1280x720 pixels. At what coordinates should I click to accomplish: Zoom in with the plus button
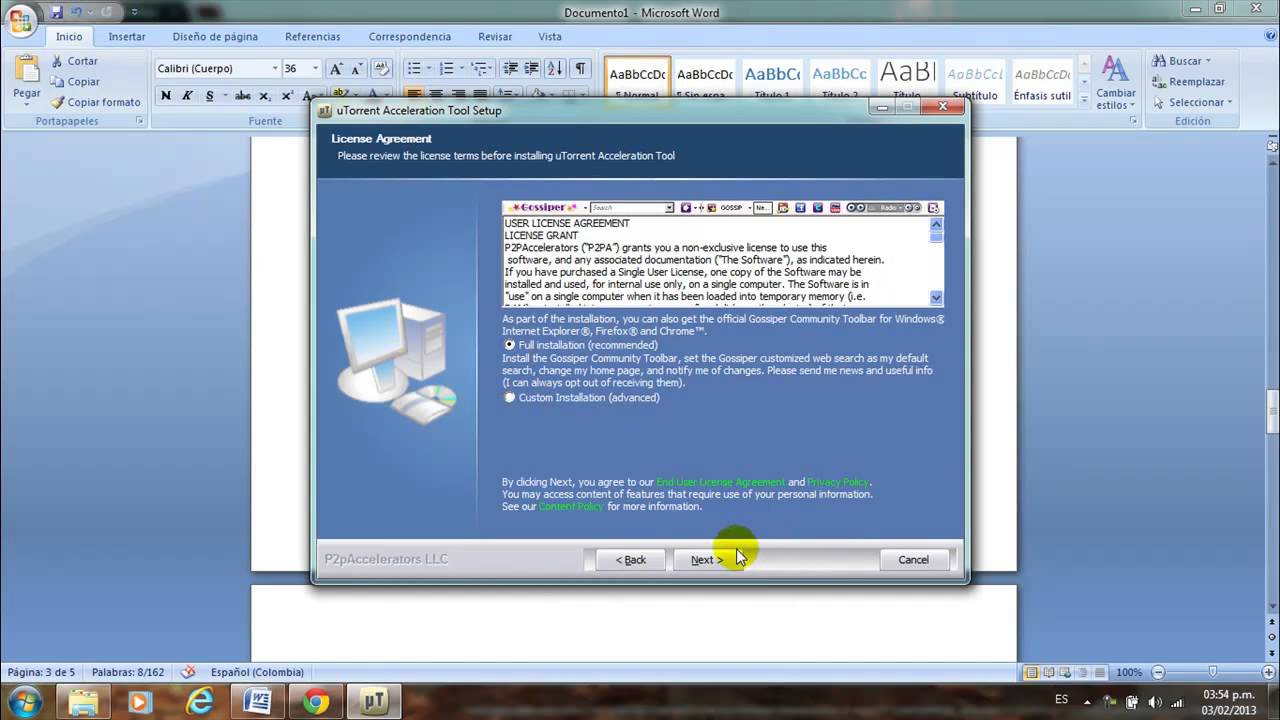click(x=1268, y=672)
